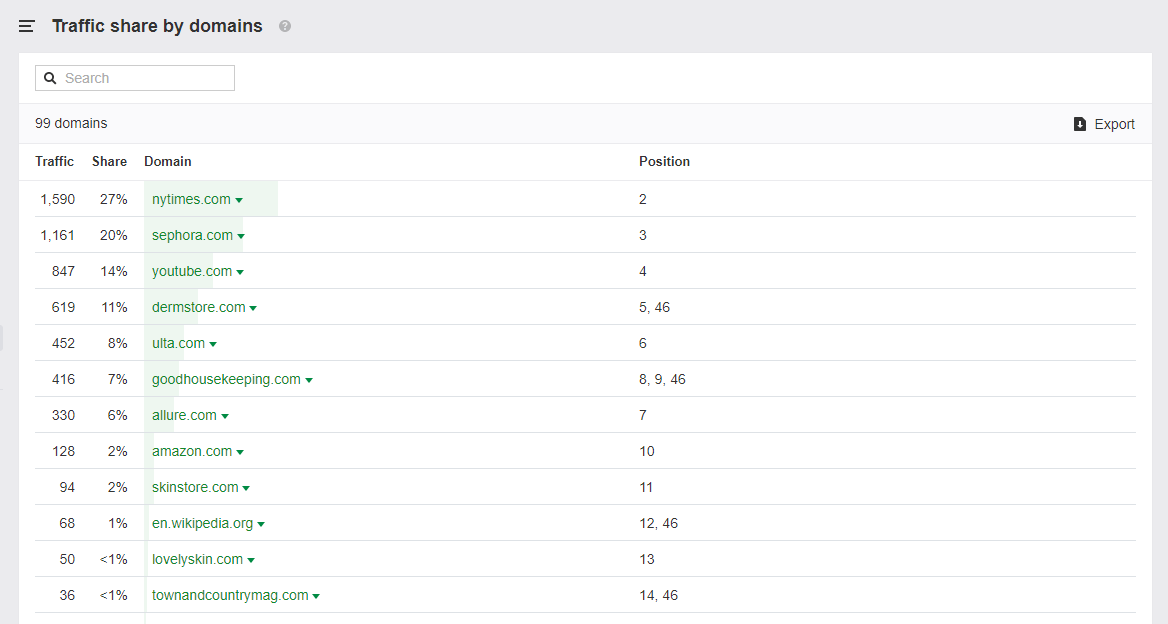
Task: Click position '14, 46' for townandcountrymag.com
Action: (658, 595)
